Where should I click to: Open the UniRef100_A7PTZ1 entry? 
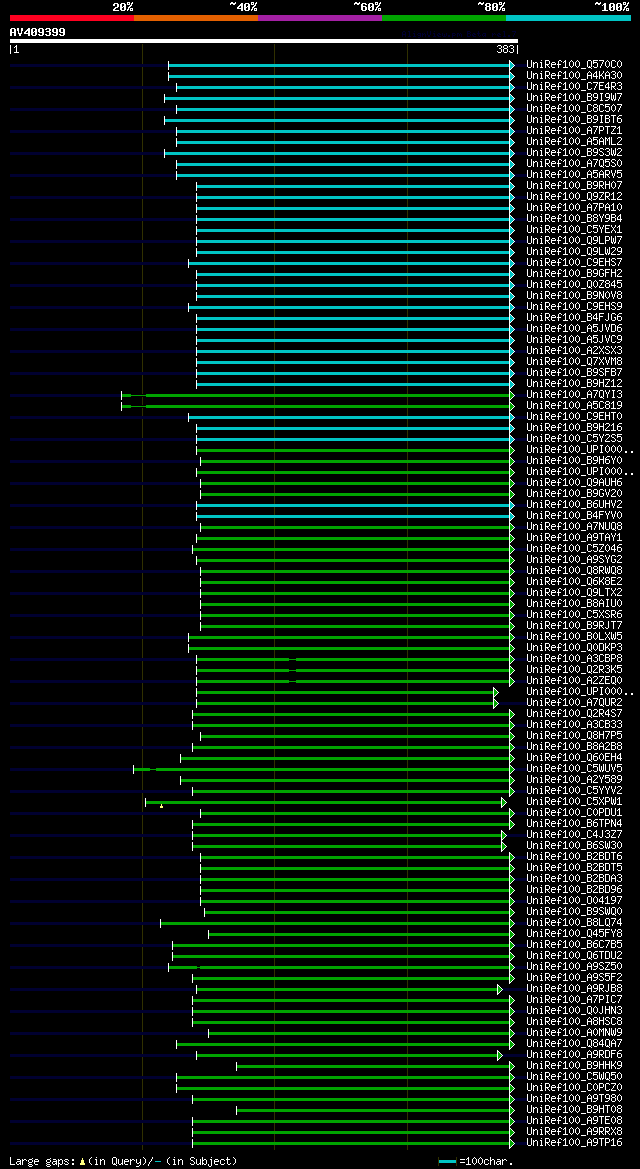pos(574,130)
